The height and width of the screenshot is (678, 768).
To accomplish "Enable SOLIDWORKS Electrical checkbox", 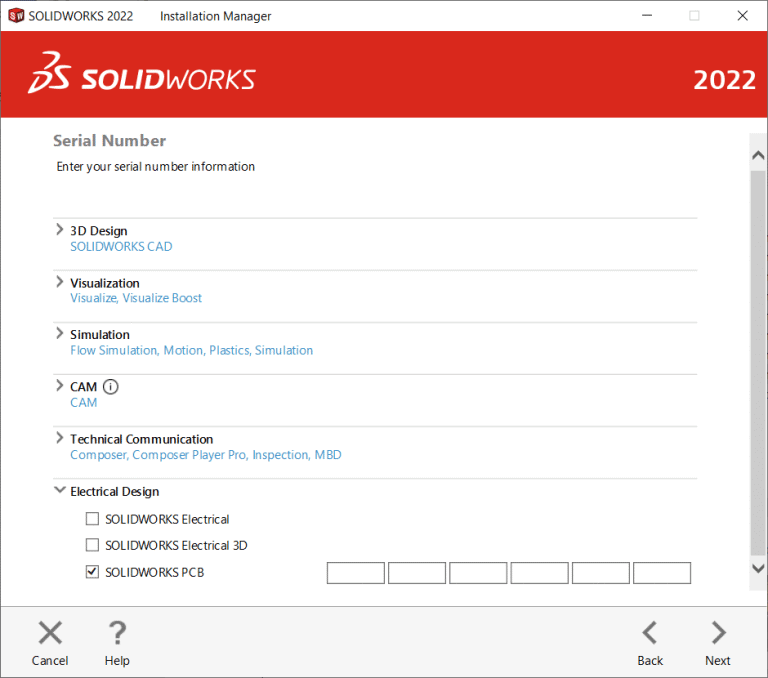I will tap(92, 519).
